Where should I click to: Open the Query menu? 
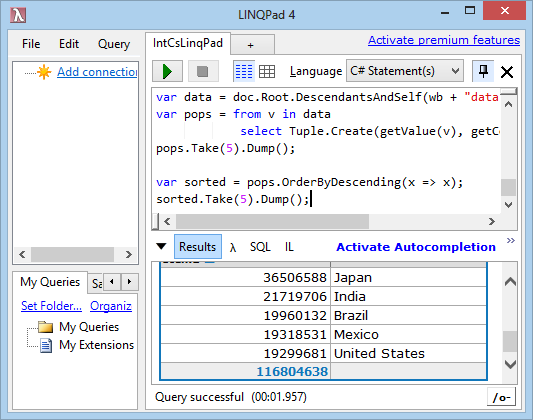pyautogui.click(x=114, y=44)
